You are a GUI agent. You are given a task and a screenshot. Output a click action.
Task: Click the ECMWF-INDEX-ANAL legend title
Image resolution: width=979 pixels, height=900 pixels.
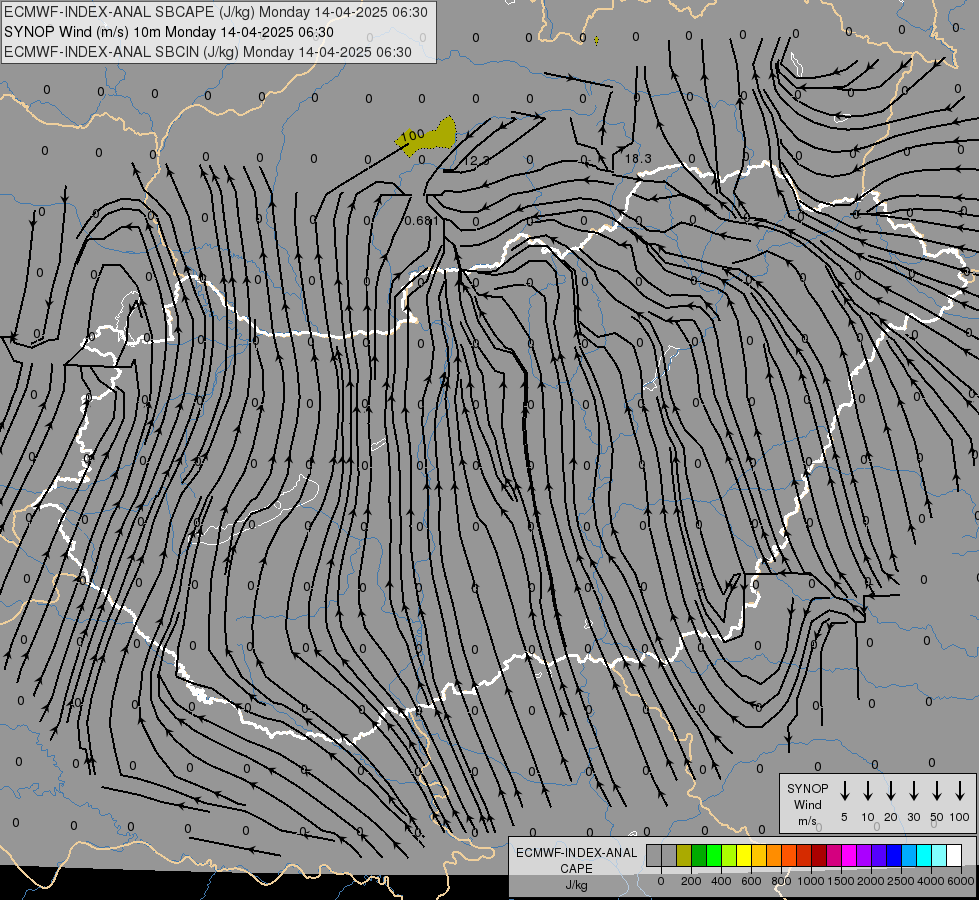(577, 853)
